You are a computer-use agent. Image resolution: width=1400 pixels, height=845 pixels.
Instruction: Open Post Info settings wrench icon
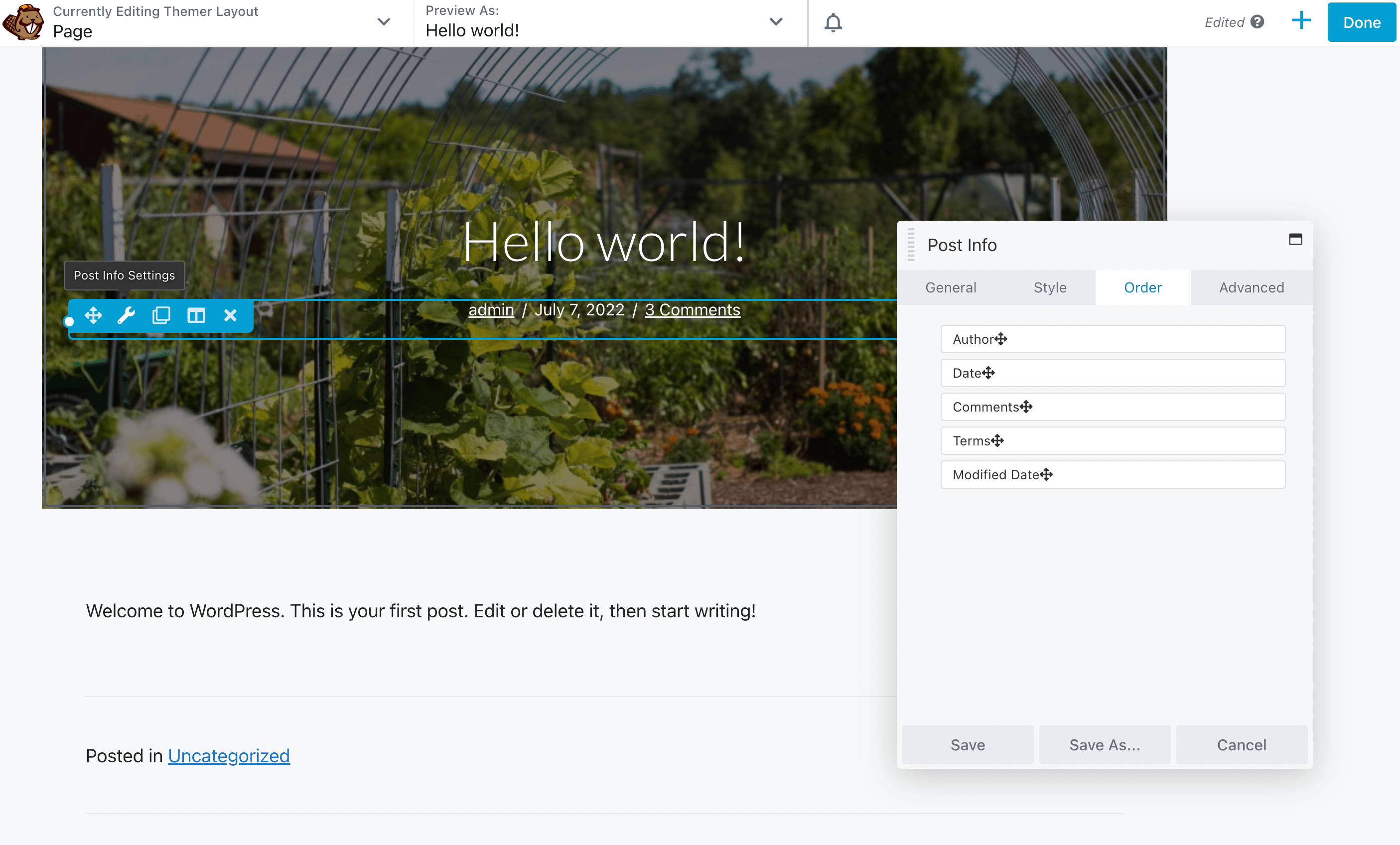point(126,315)
